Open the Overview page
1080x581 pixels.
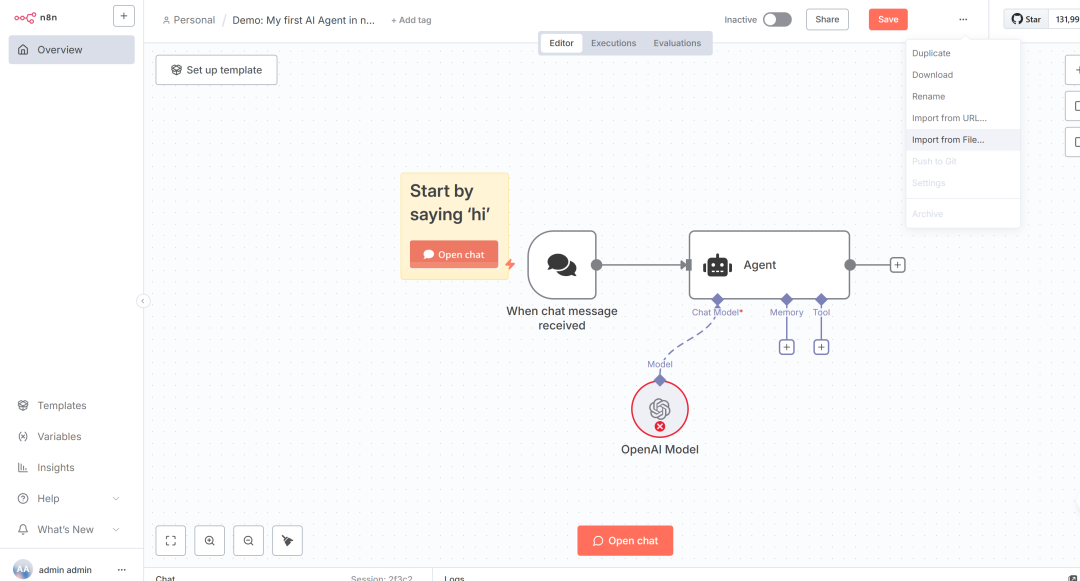point(72,50)
